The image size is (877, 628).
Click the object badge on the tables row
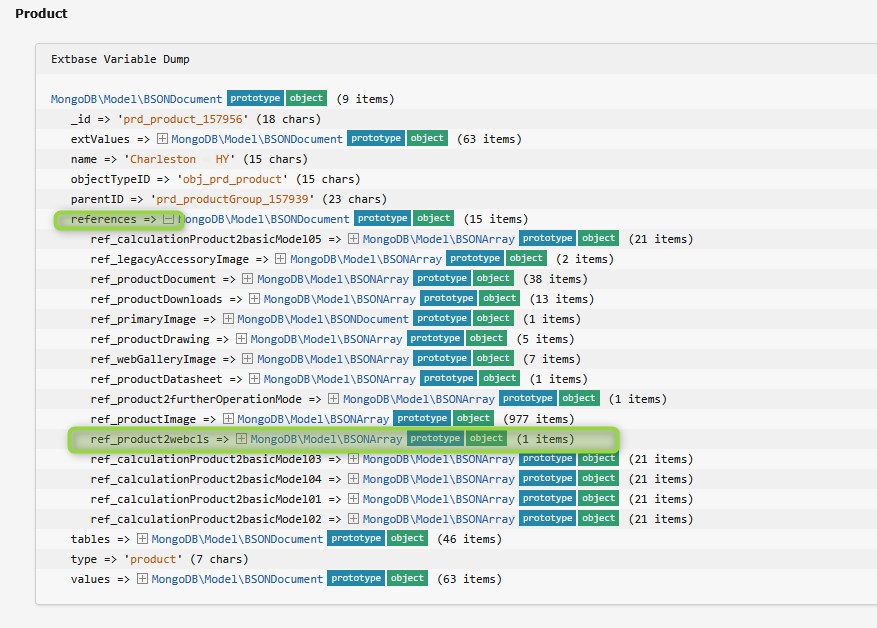pyautogui.click(x=407, y=538)
